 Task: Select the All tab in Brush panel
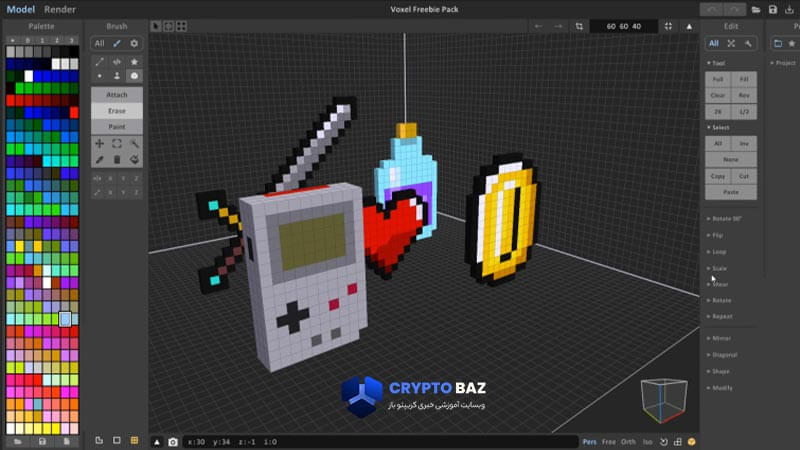(99, 43)
